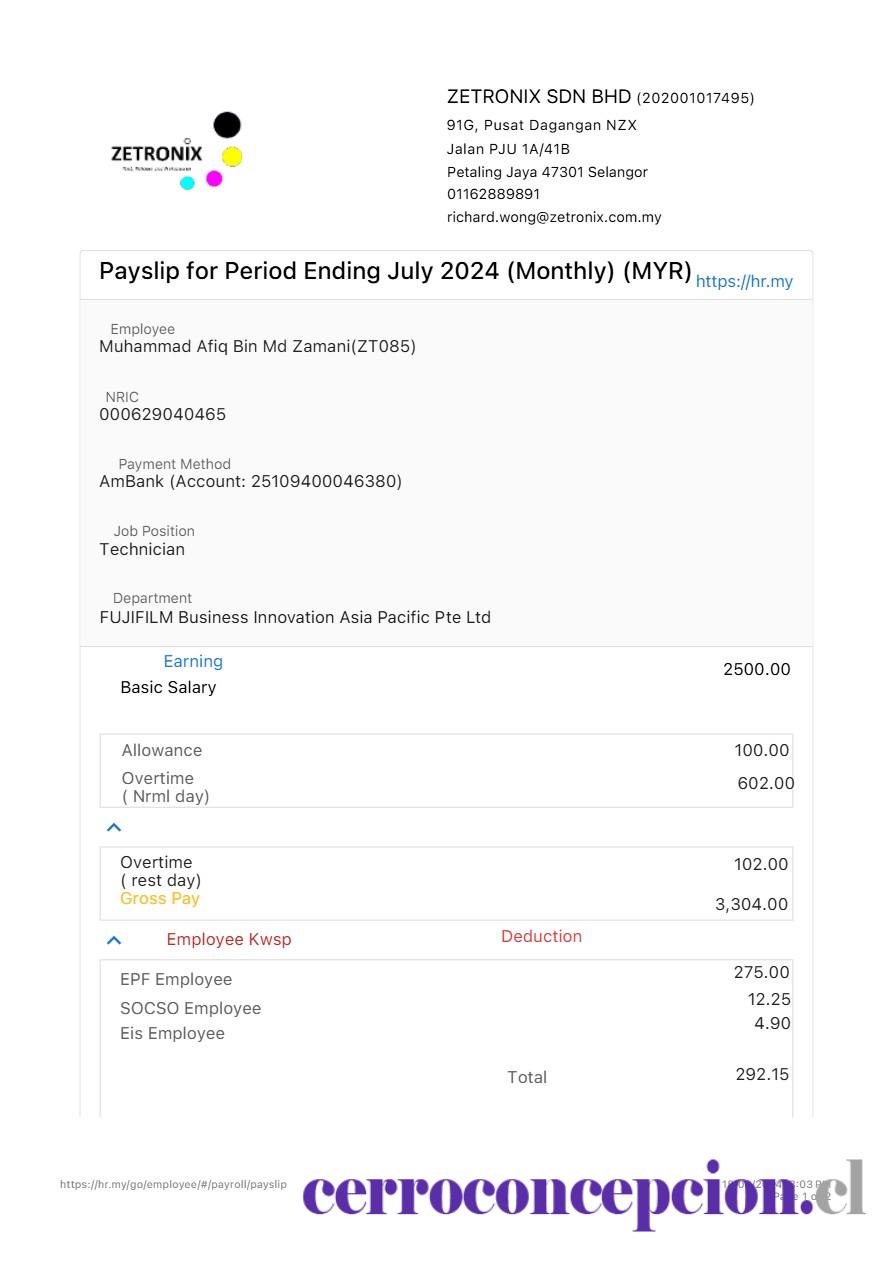
Task: Click the Employee Kwsp label
Action: pyautogui.click(x=229, y=939)
